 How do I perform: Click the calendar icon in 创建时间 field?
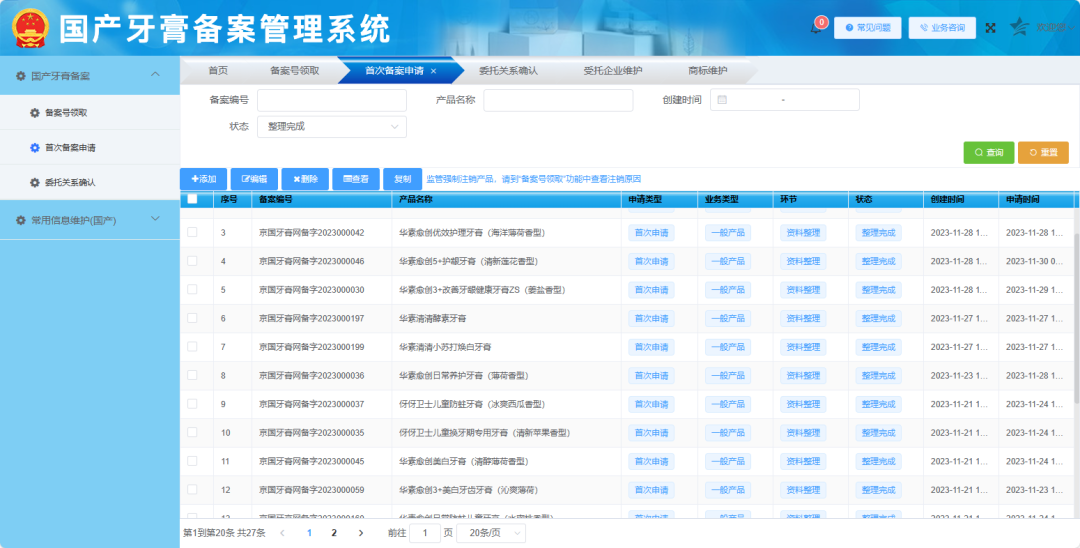722,100
